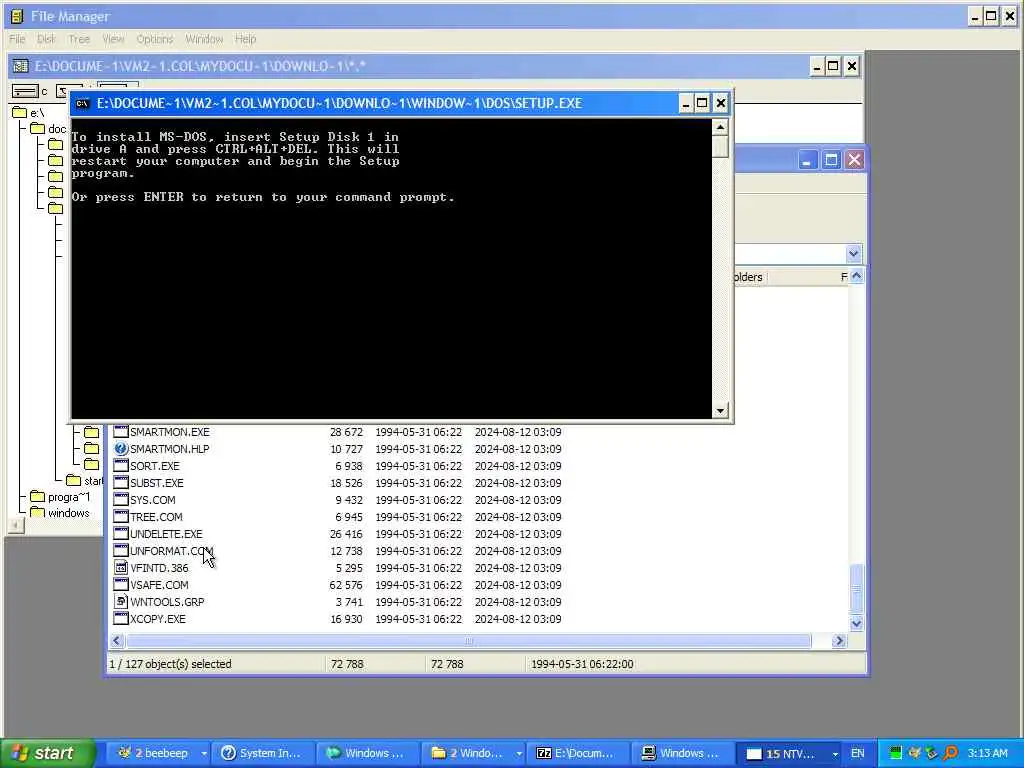Image resolution: width=1024 pixels, height=768 pixels.
Task: Expand beebeep taskbar group arrow
Action: pyautogui.click(x=204, y=754)
